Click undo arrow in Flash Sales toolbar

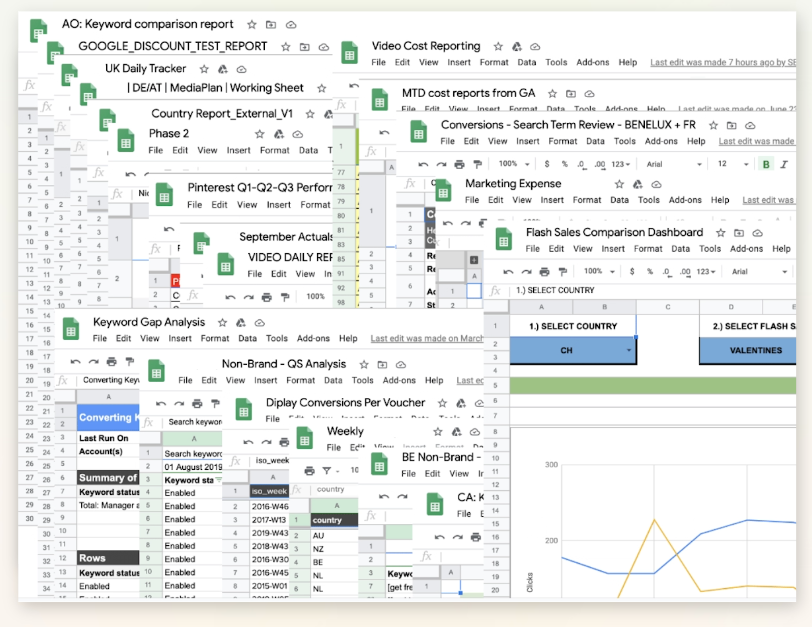[x=508, y=271]
